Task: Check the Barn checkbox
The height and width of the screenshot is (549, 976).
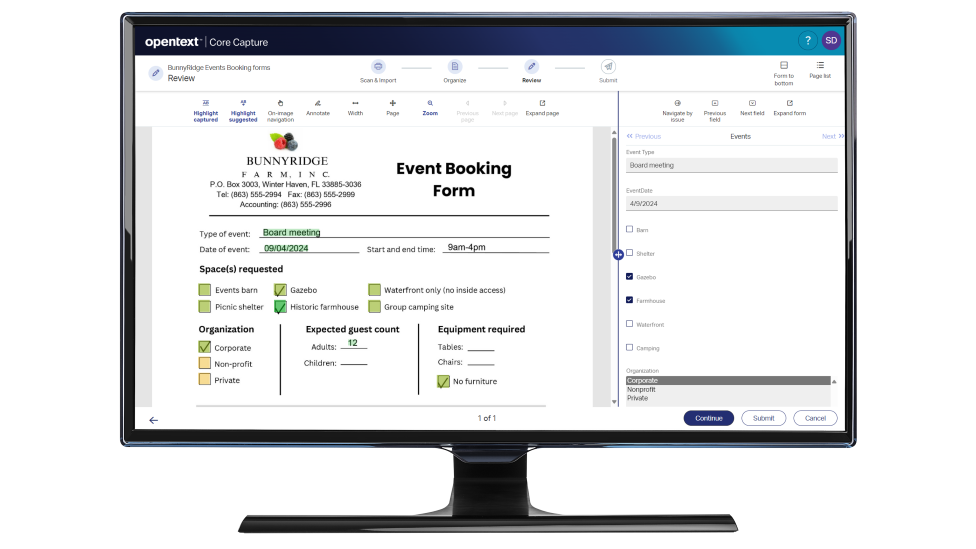Action: coord(629,229)
